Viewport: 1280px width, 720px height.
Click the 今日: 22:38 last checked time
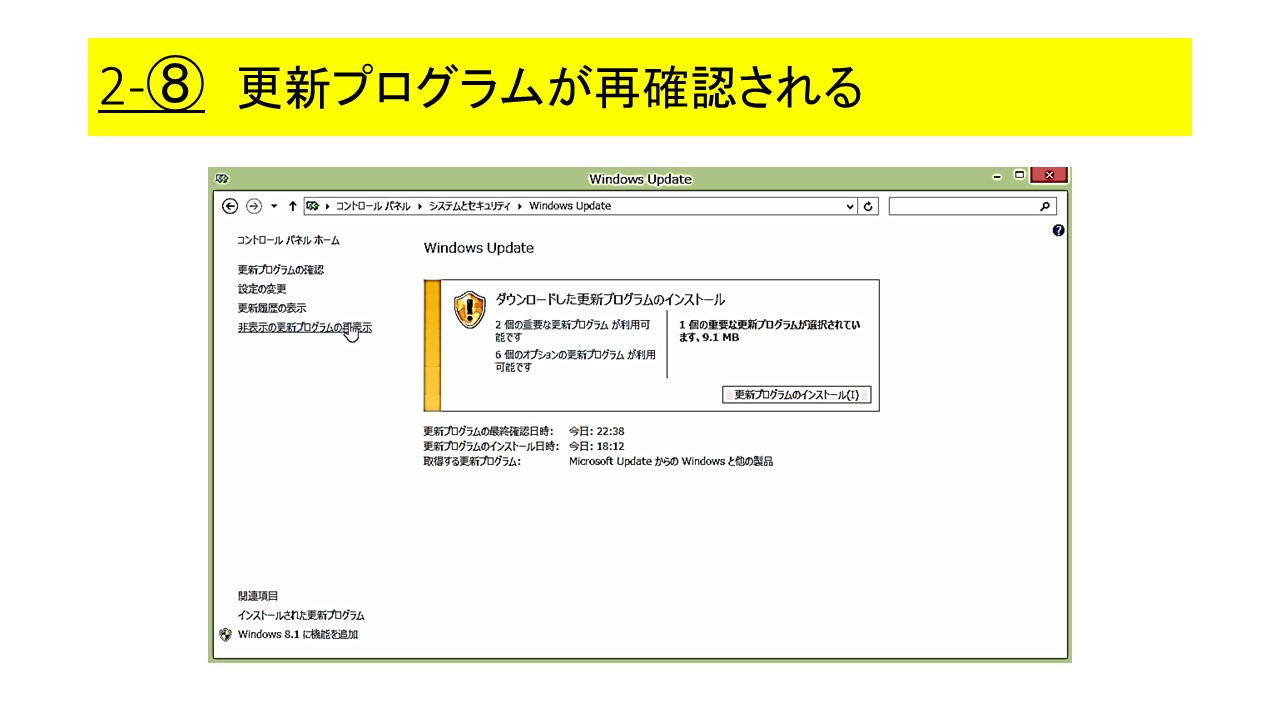(597, 432)
